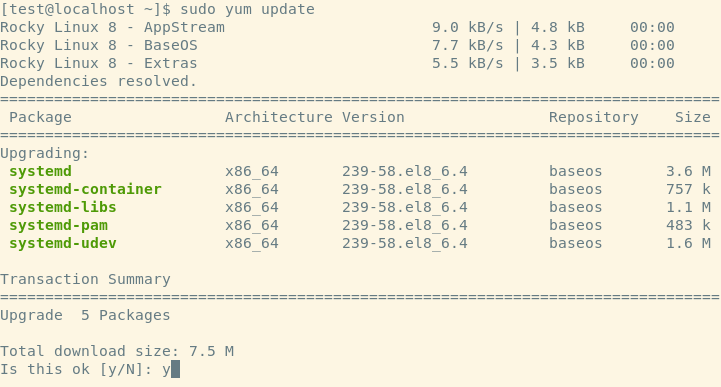
Task: Click the 'Total download size: 7.5 M' line
Action: [117, 352]
